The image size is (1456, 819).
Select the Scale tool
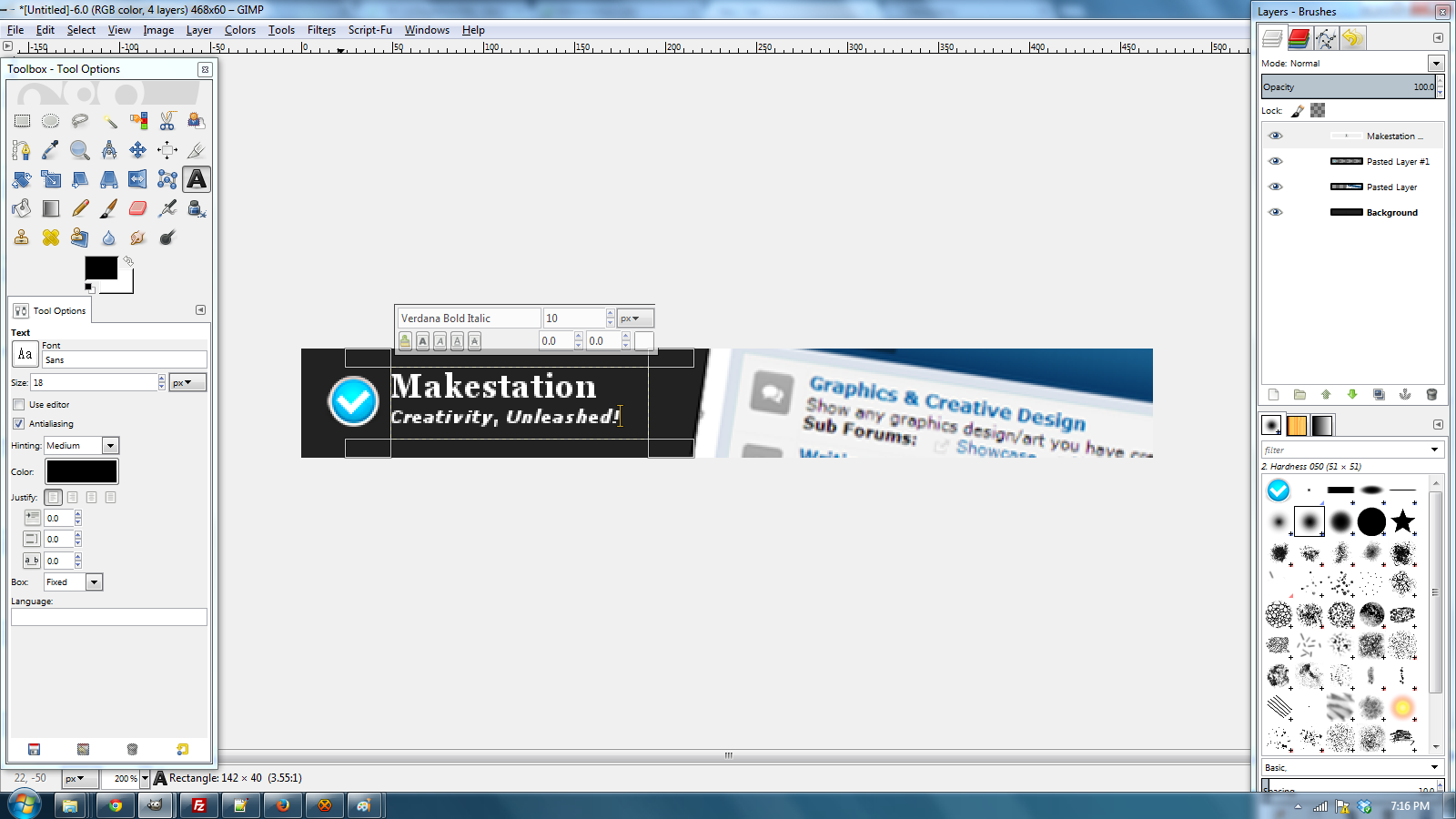tap(51, 179)
